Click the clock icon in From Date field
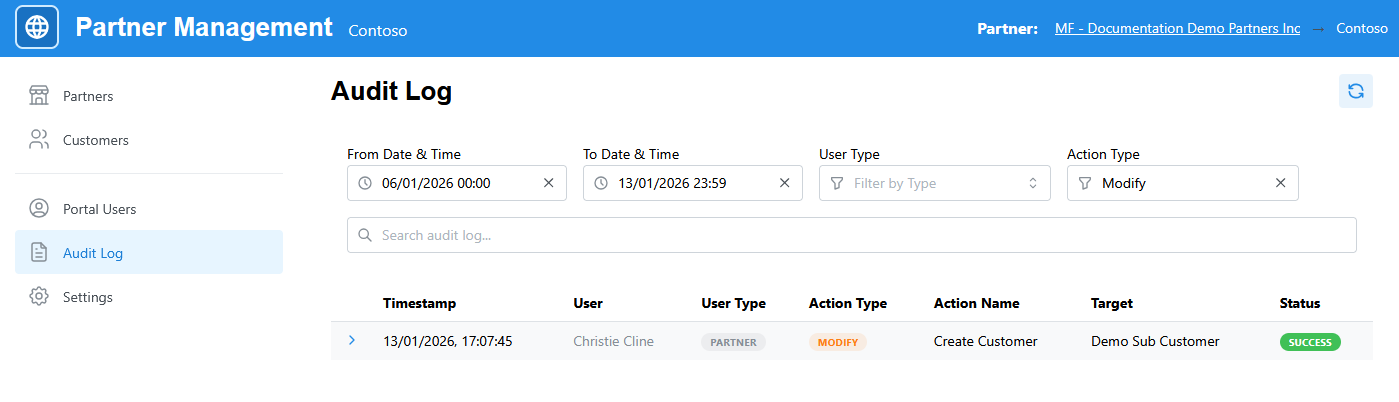Viewport: 1399px width, 402px height. (x=365, y=183)
